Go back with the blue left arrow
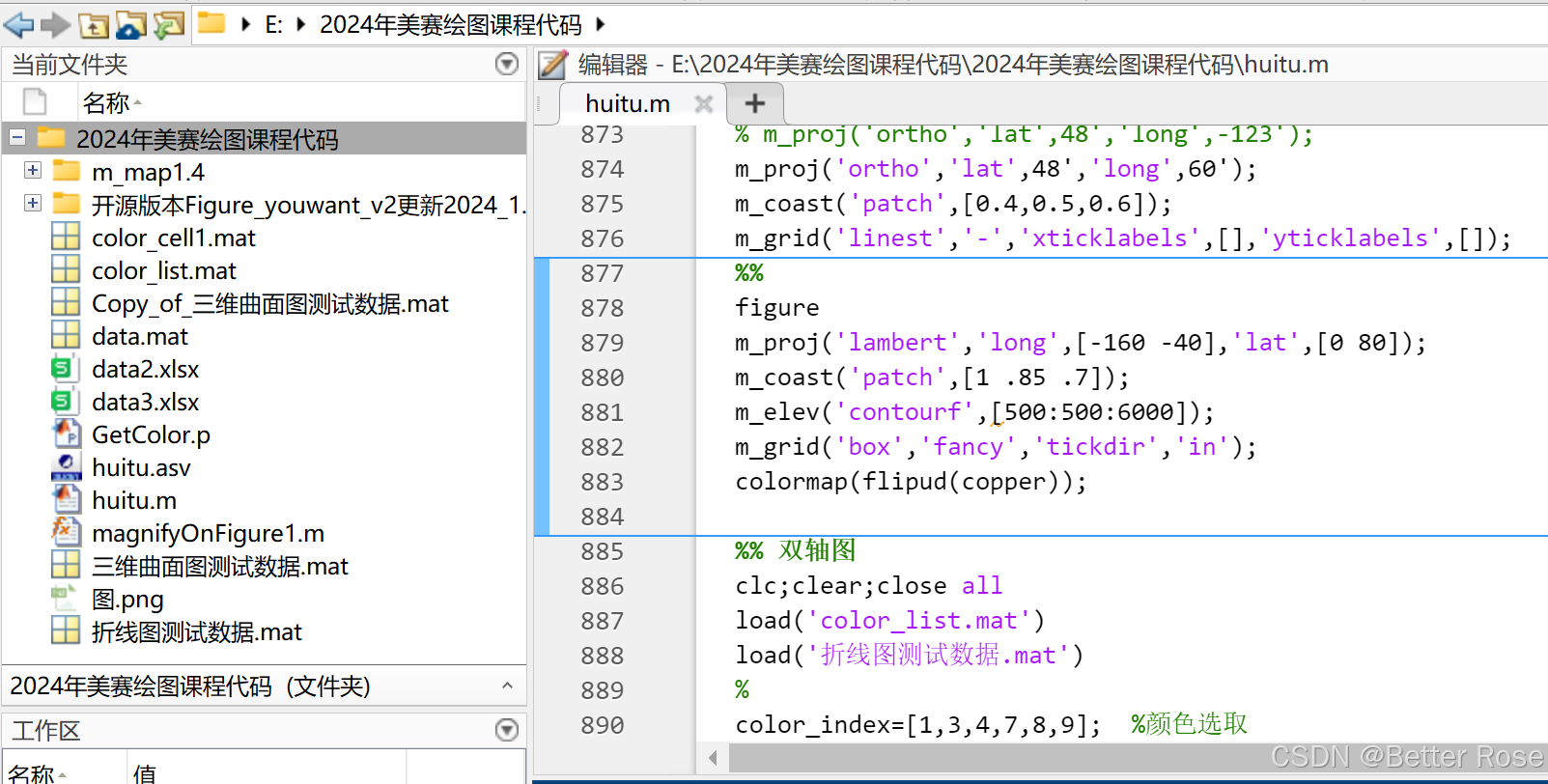Image resolution: width=1548 pixels, height=784 pixels. click(x=19, y=25)
